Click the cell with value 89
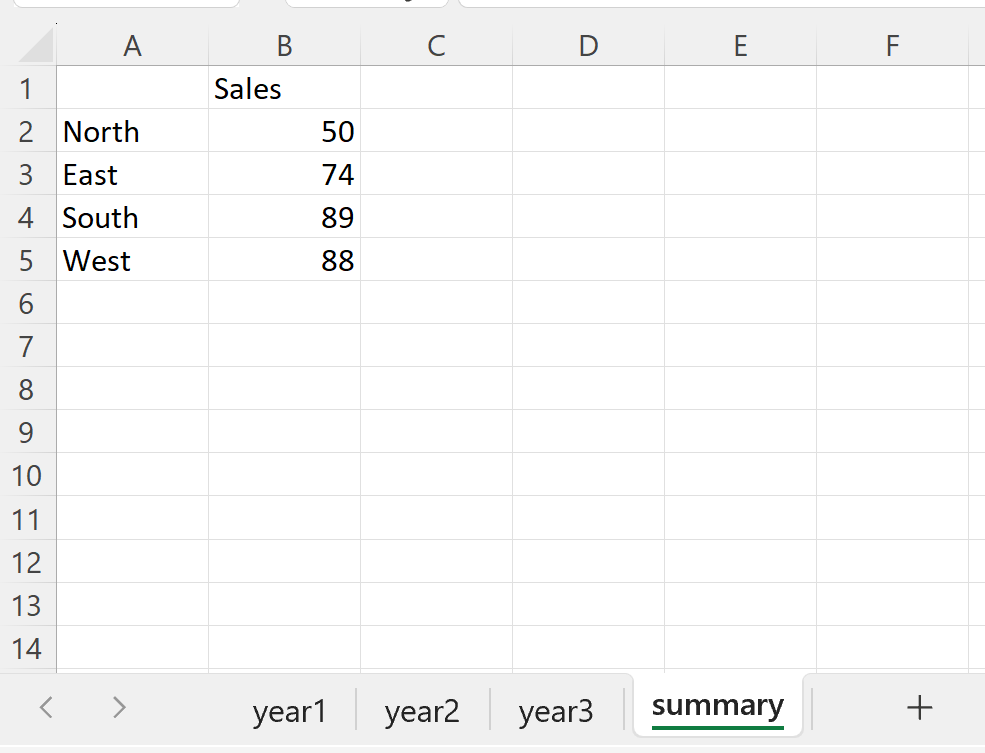The height and width of the screenshot is (753, 985). (284, 217)
